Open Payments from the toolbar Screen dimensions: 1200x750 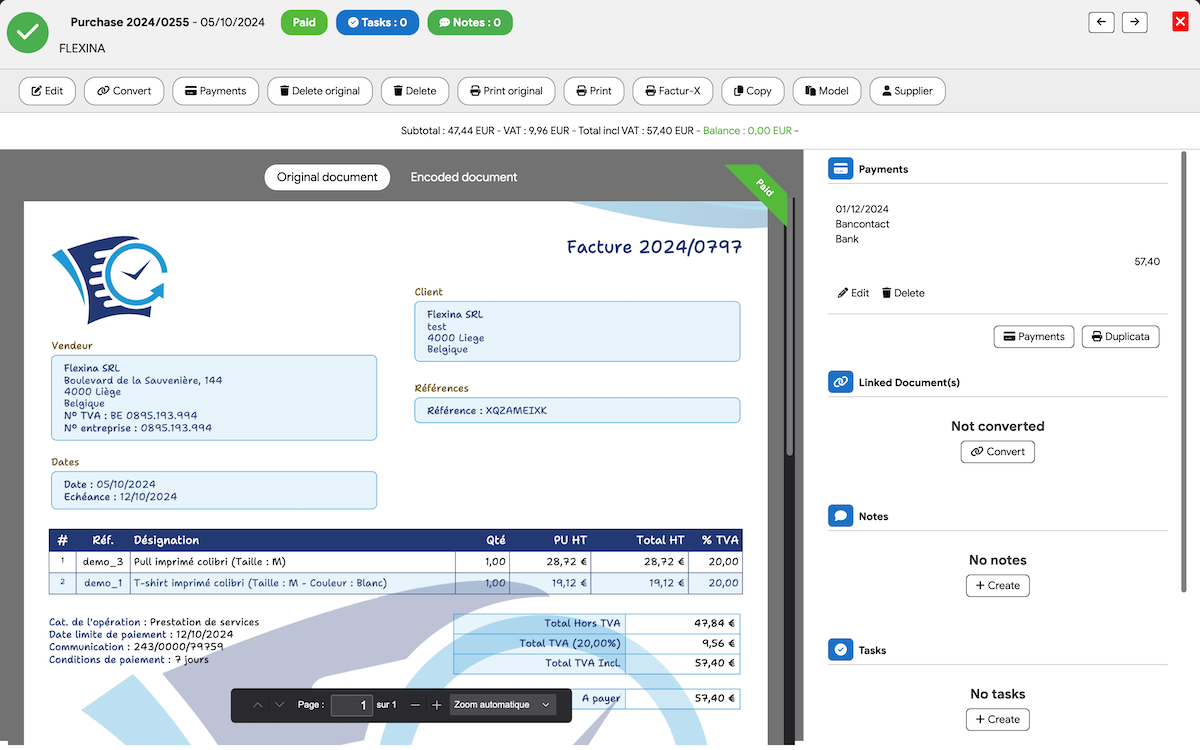216,91
